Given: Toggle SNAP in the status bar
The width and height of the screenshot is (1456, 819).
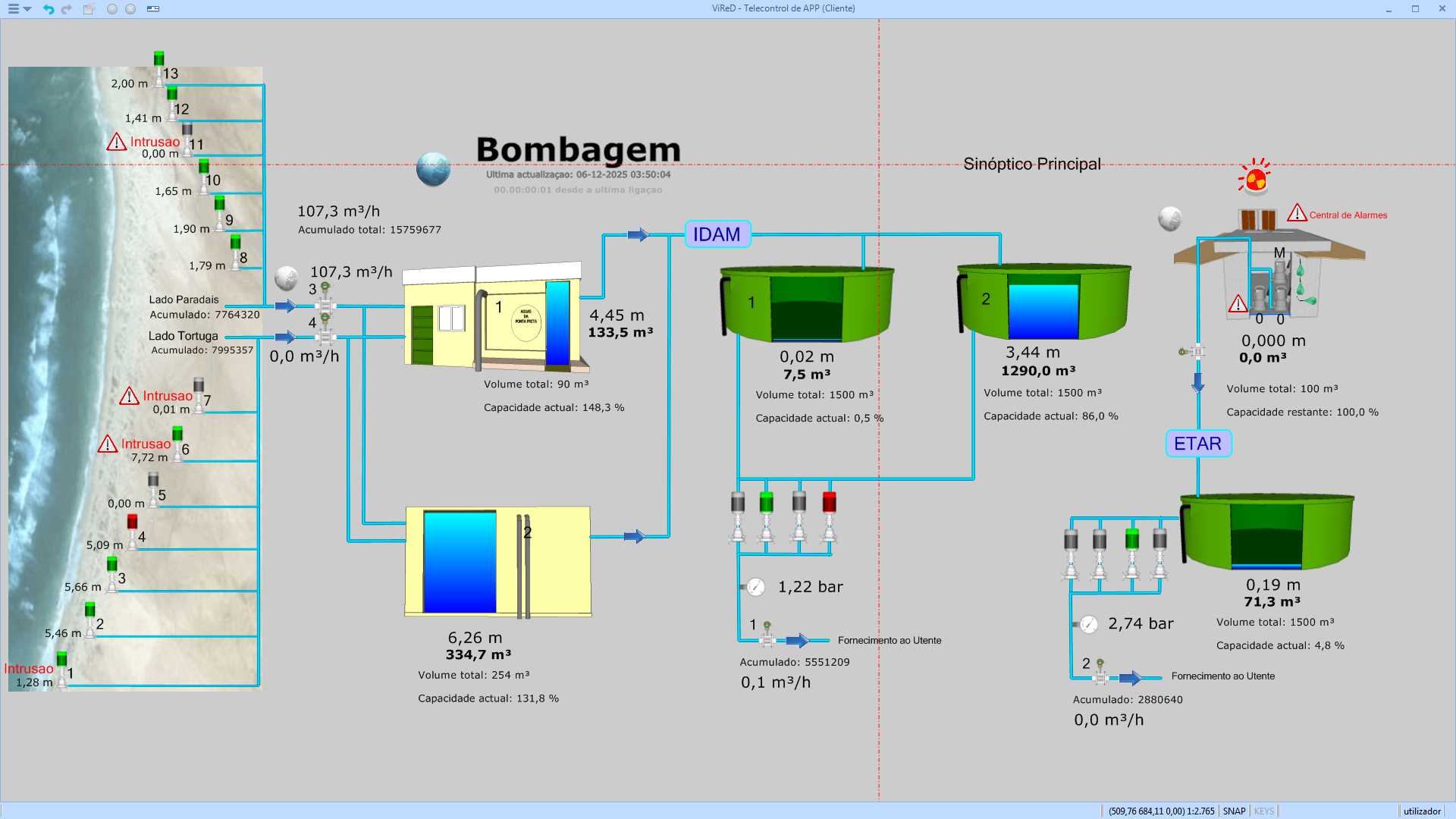Looking at the screenshot, I should click(x=1234, y=811).
